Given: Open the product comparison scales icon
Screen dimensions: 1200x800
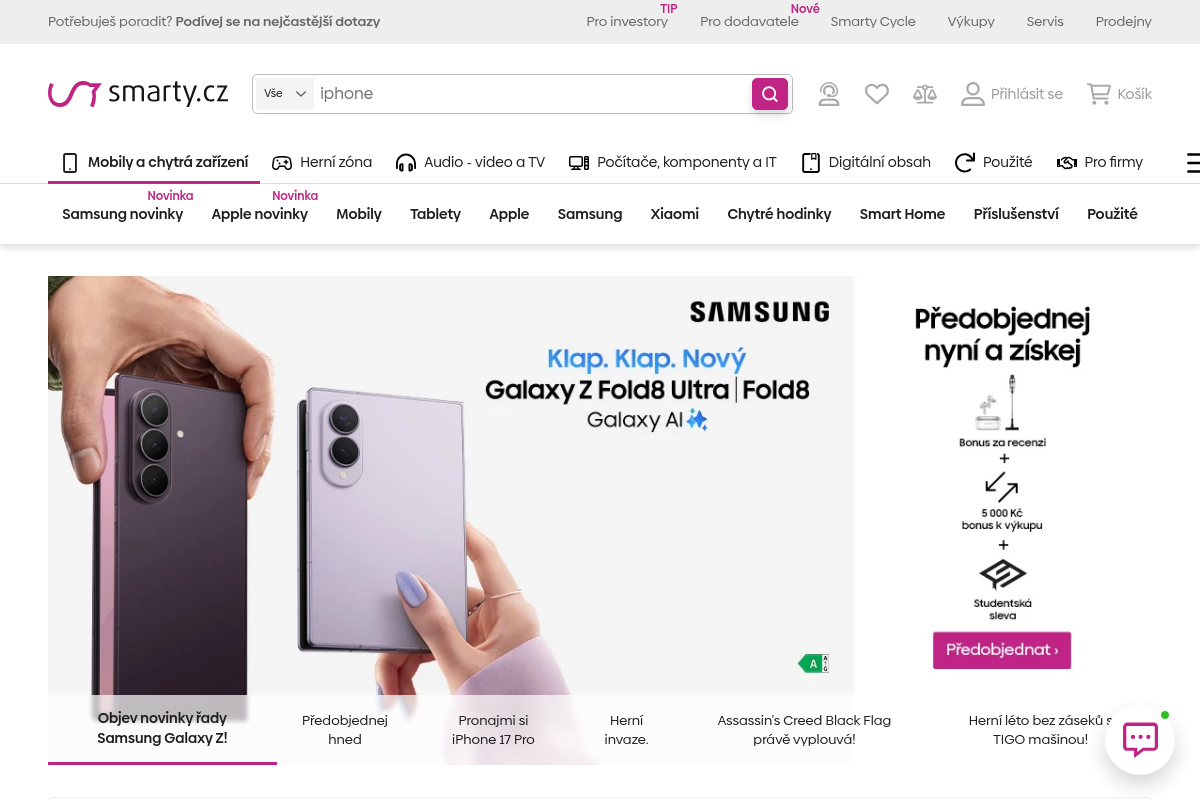Looking at the screenshot, I should 925,94.
